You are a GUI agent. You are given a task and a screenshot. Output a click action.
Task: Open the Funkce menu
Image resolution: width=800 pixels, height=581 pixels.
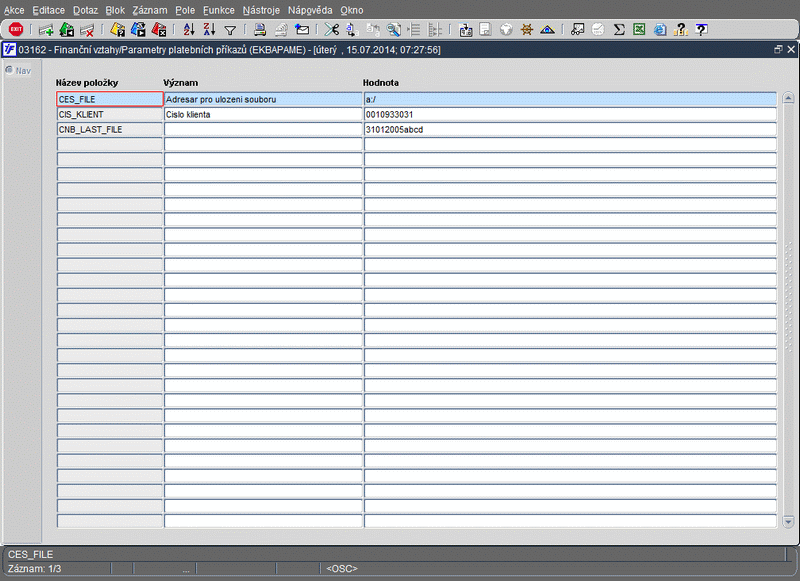pos(219,10)
